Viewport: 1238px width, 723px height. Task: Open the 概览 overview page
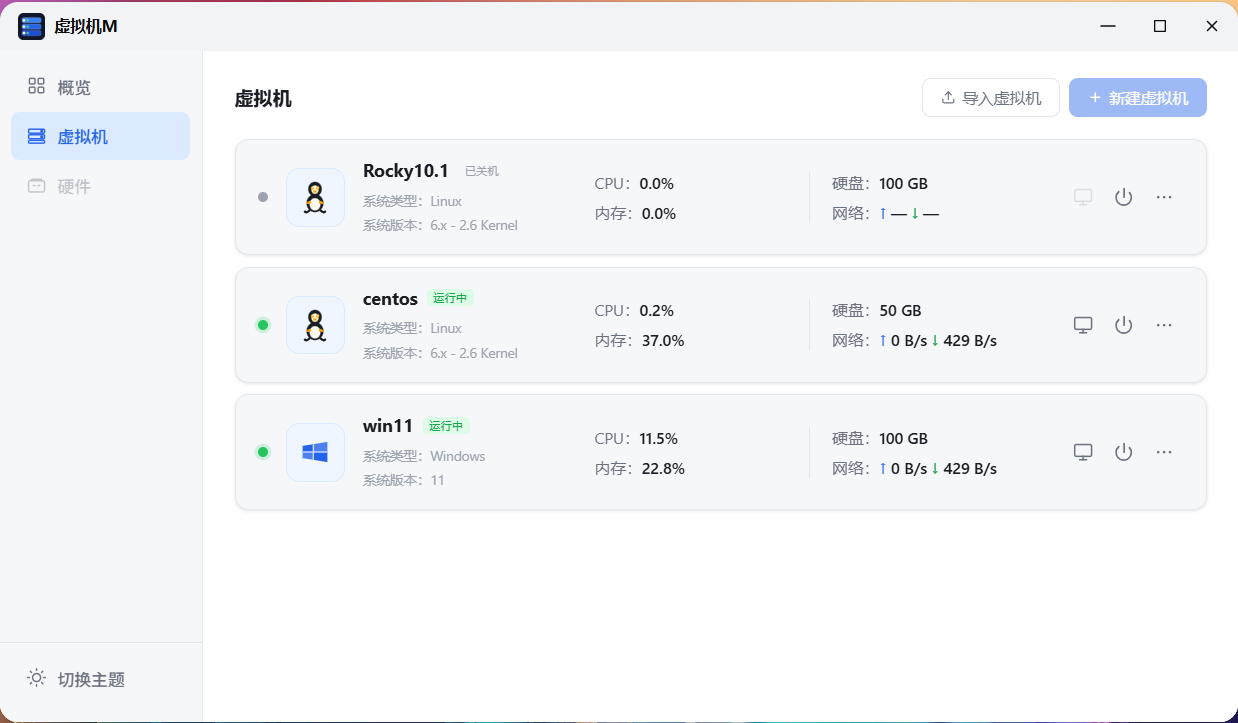100,87
